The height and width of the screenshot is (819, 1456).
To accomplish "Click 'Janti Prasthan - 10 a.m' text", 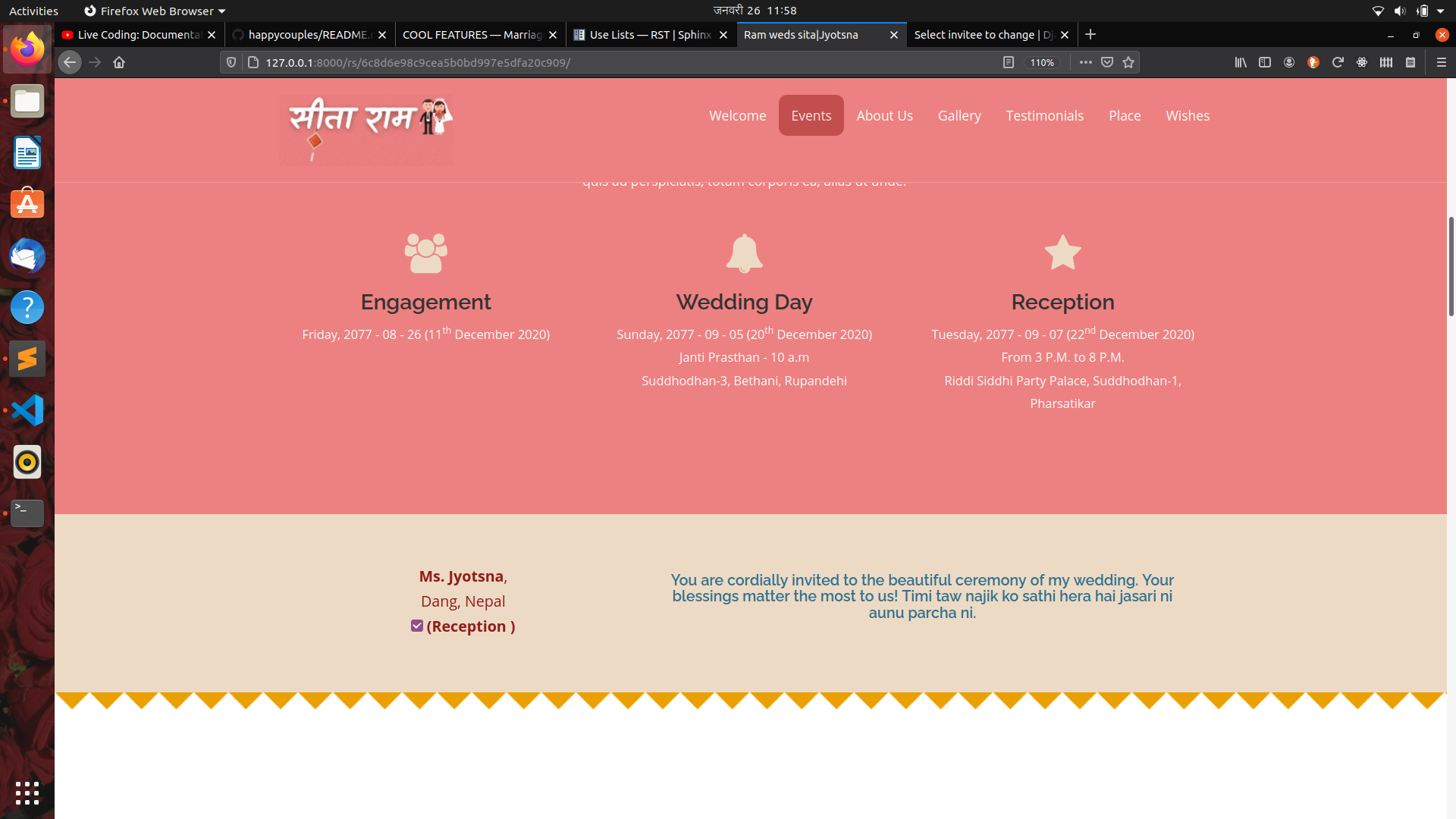I will [744, 358].
